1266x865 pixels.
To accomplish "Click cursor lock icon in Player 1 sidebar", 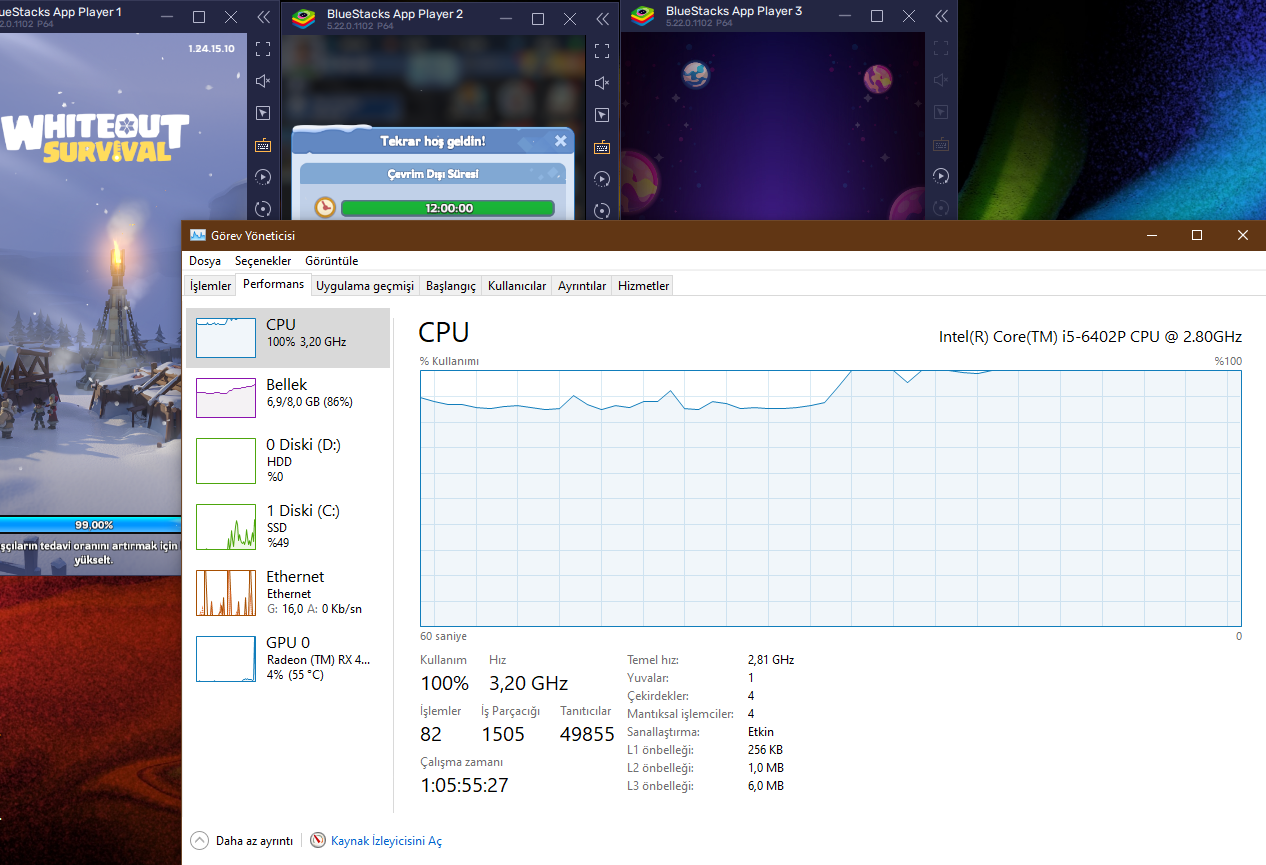I will pyautogui.click(x=263, y=113).
